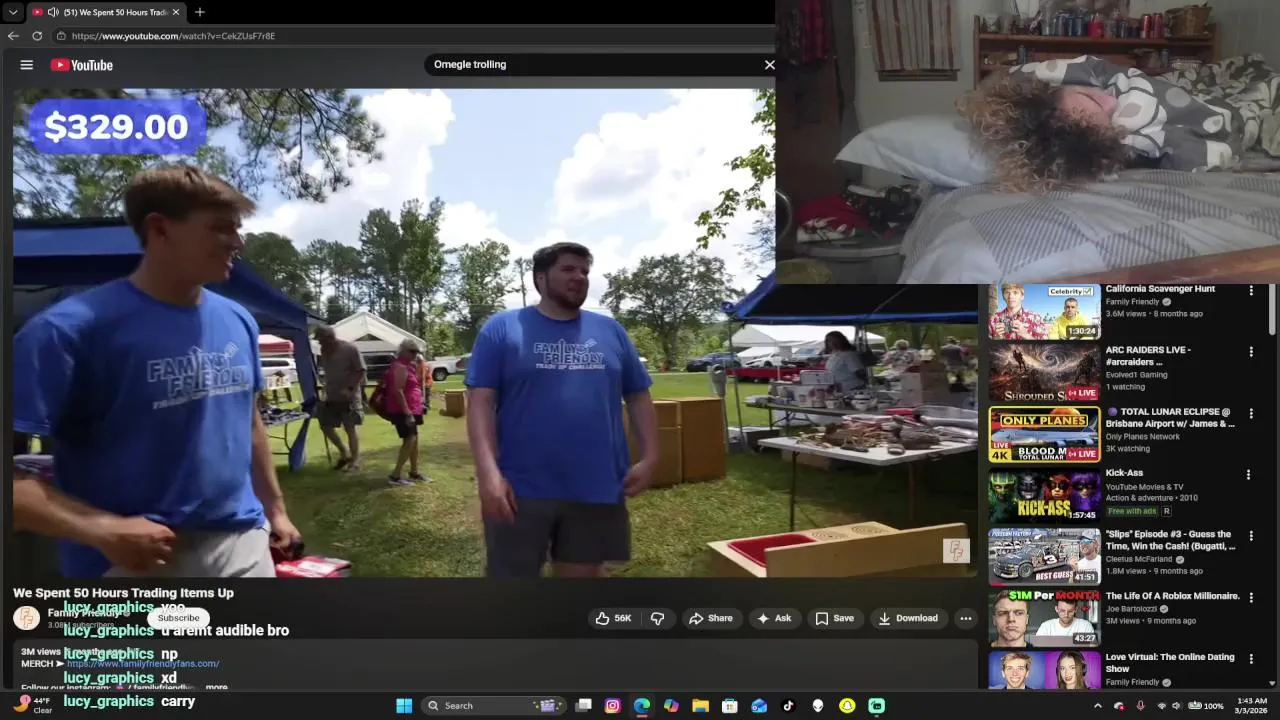Open California Scavenger Hunt video thumbnail
The height and width of the screenshot is (720, 1280).
[1044, 311]
